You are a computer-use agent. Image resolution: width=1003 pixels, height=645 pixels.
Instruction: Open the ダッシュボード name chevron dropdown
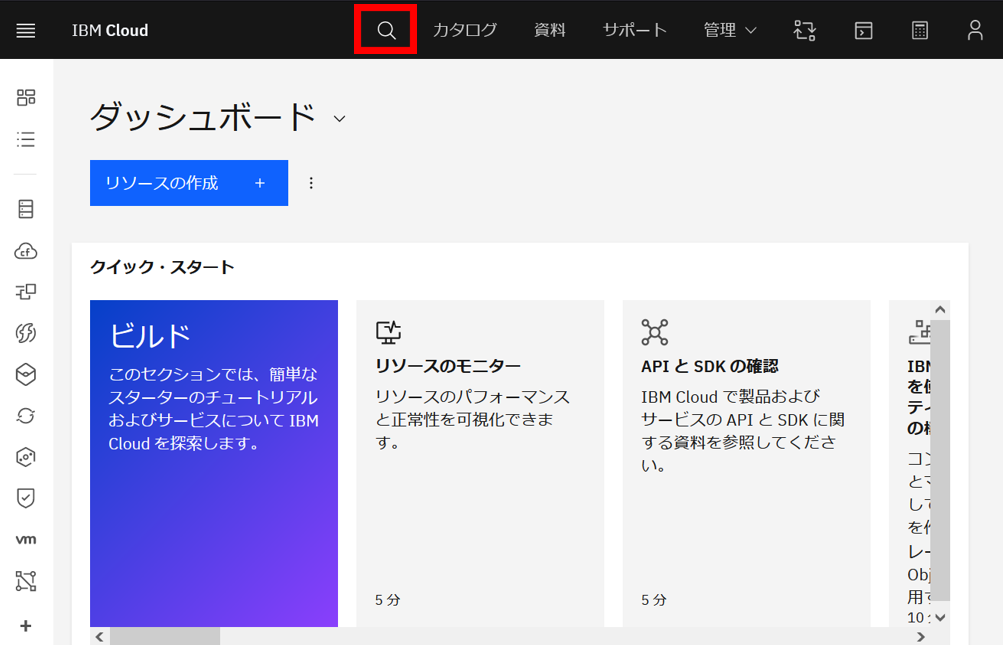pos(339,118)
